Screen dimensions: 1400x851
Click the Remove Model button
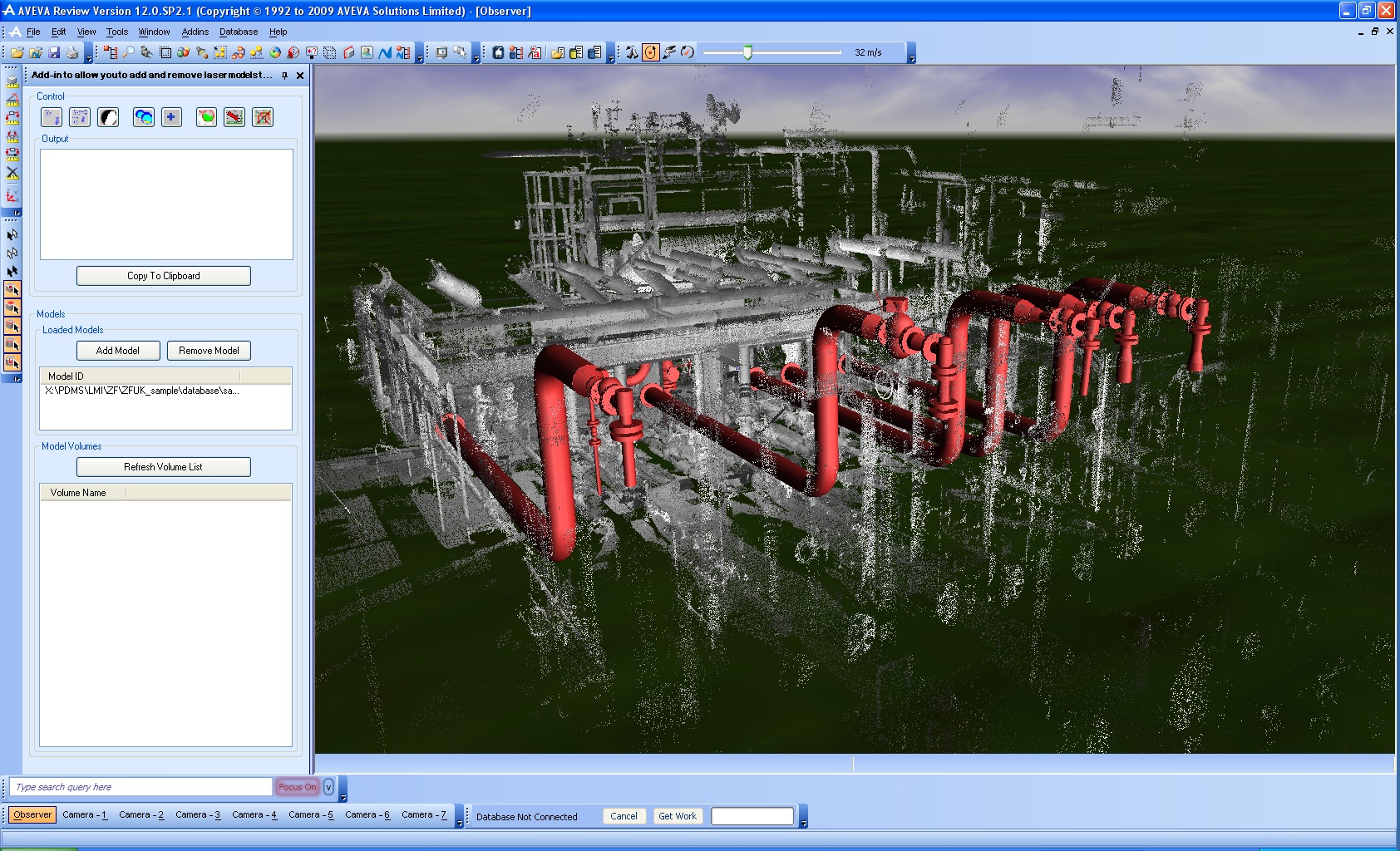click(x=209, y=351)
